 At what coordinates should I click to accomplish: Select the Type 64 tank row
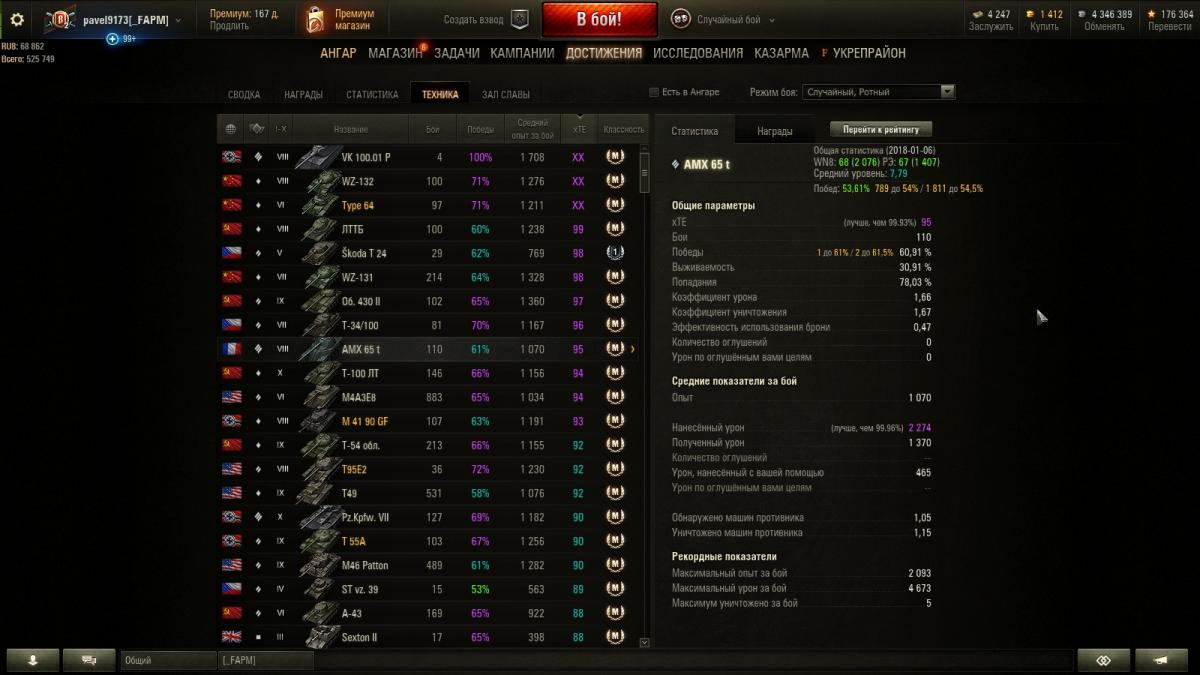pos(432,205)
